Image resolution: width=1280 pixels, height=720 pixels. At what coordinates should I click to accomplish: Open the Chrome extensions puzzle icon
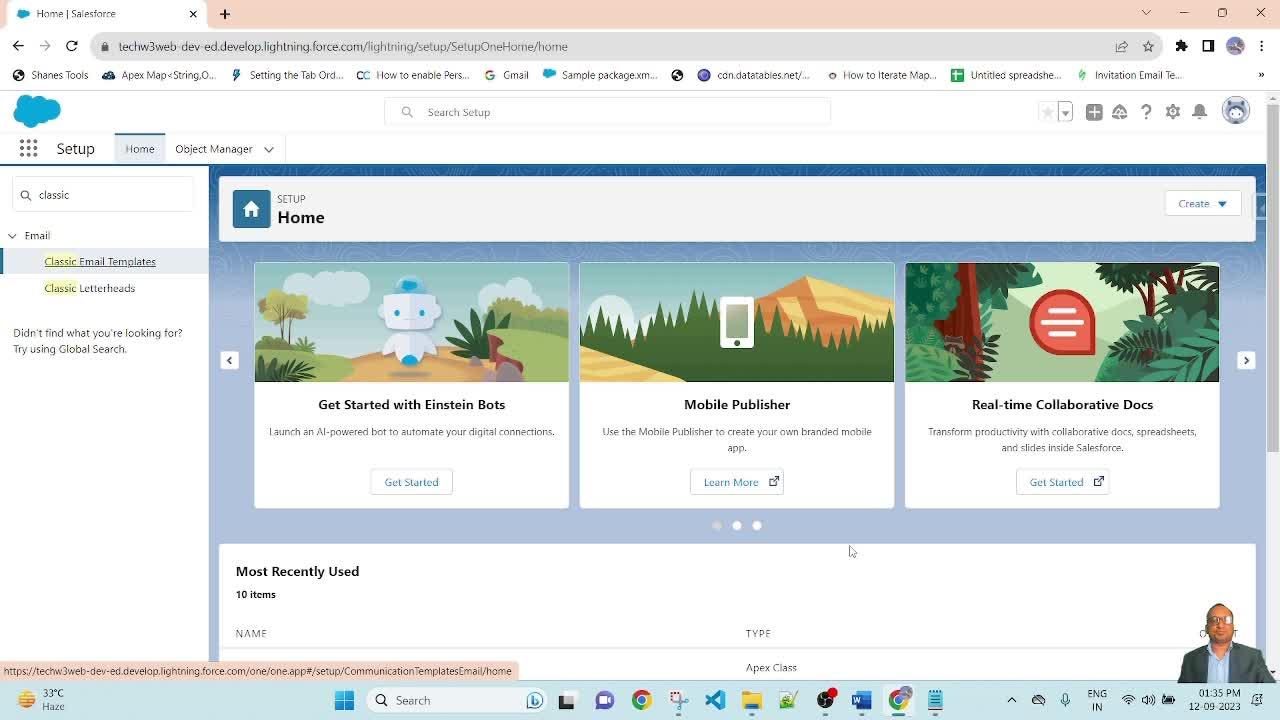point(1182,46)
